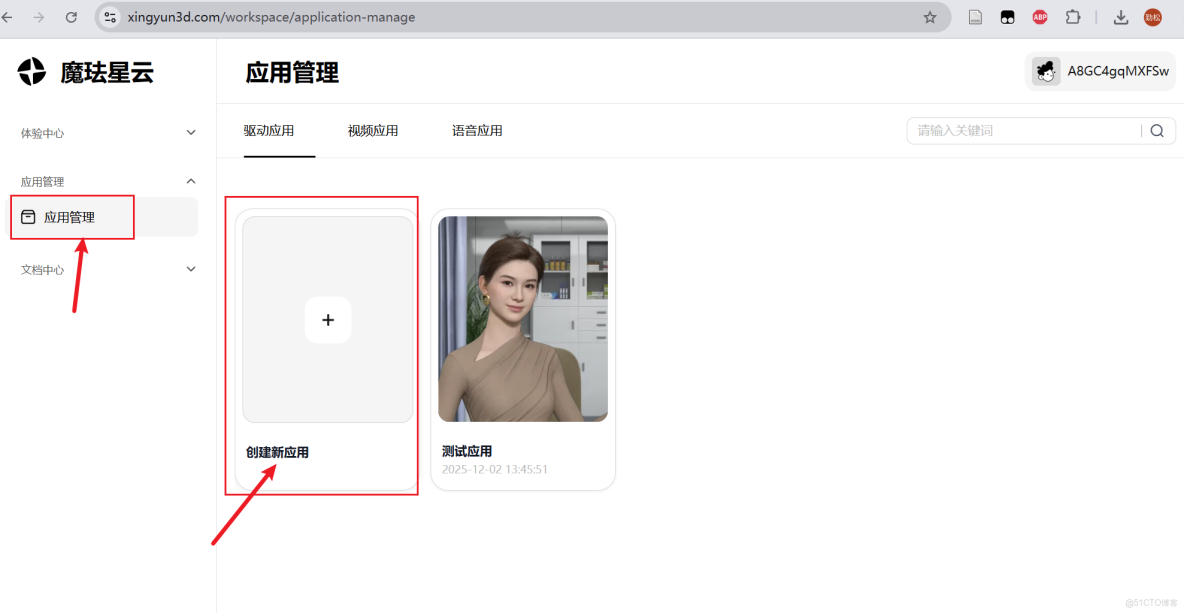Click the plus icon to create new application

(x=328, y=320)
